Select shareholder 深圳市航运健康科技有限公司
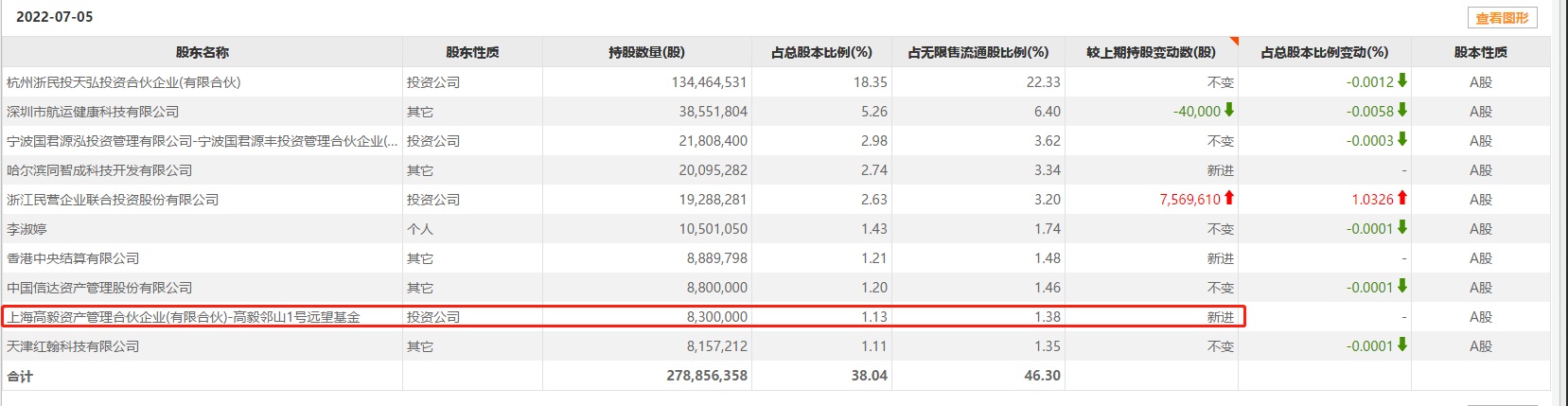 (x=93, y=112)
